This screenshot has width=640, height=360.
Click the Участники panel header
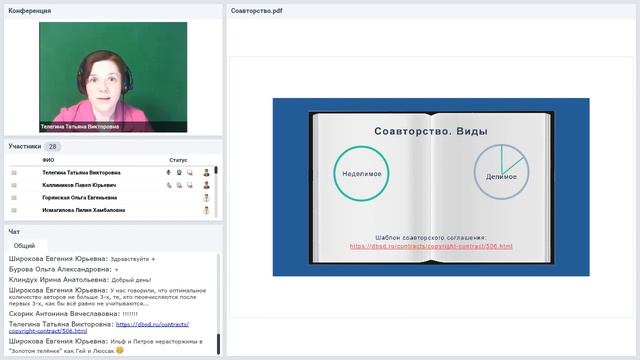pos(24,146)
